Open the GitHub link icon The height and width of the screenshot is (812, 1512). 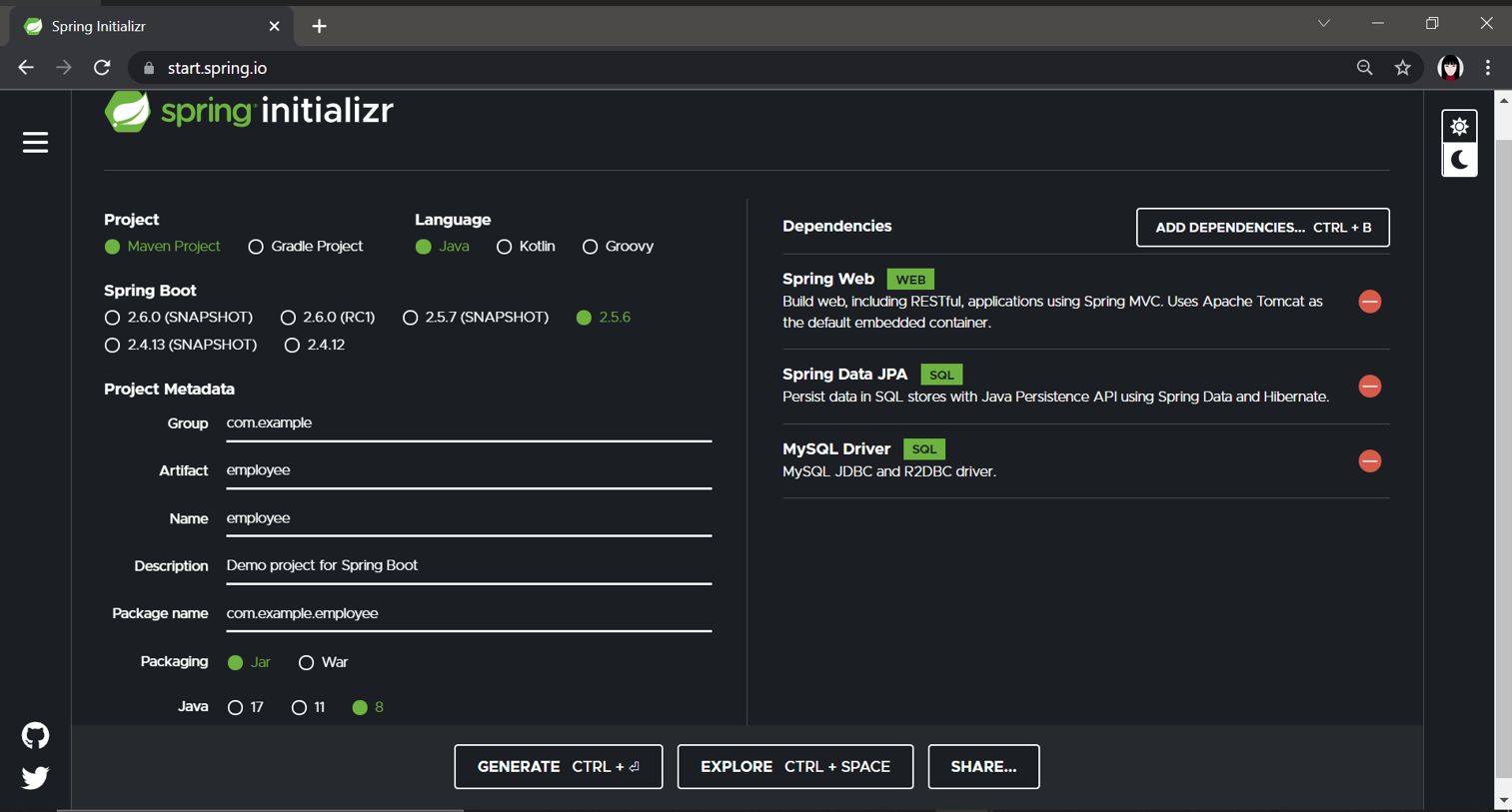coord(35,736)
